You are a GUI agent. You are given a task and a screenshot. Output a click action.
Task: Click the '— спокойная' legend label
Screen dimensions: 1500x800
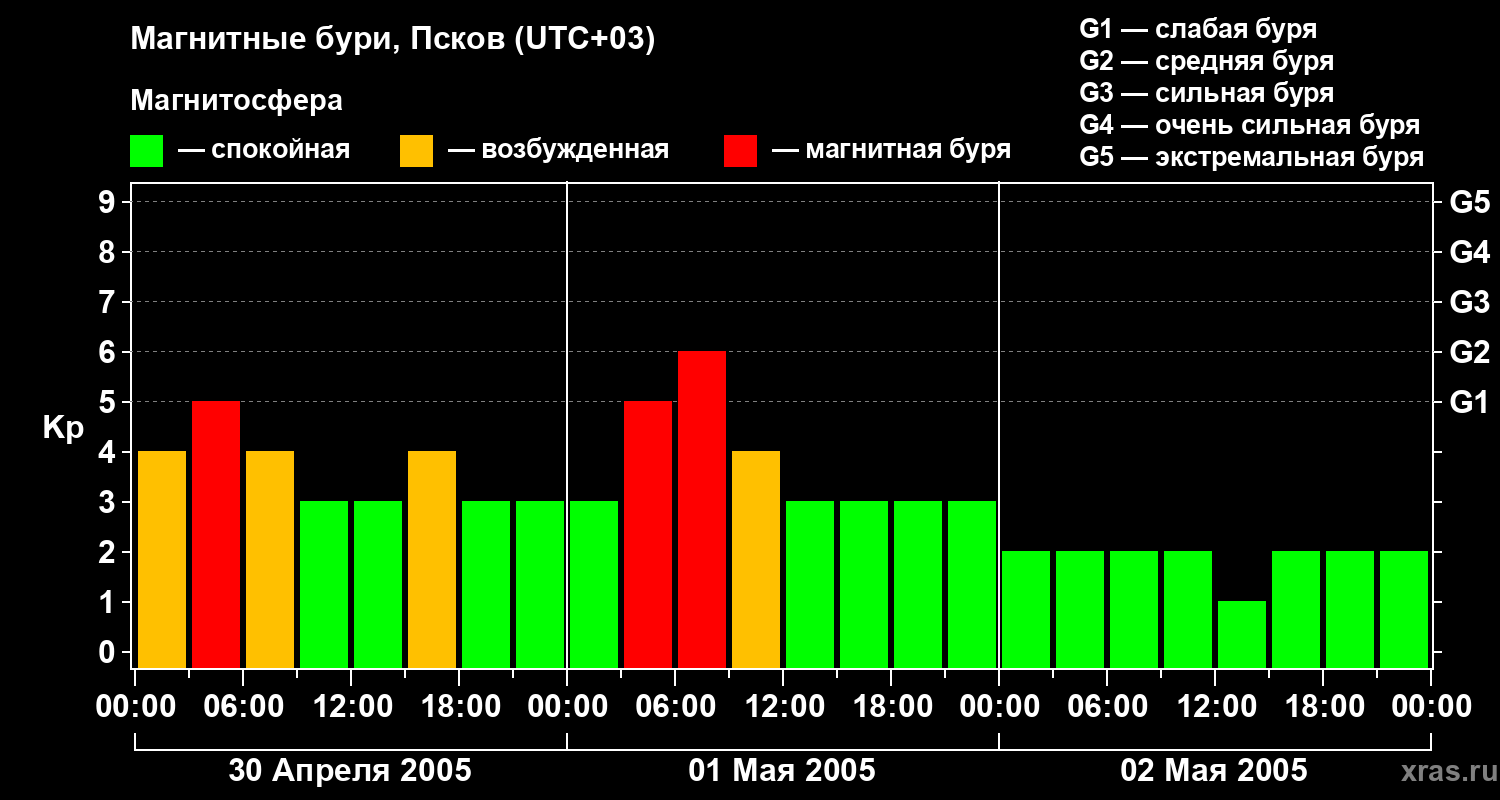(264, 150)
